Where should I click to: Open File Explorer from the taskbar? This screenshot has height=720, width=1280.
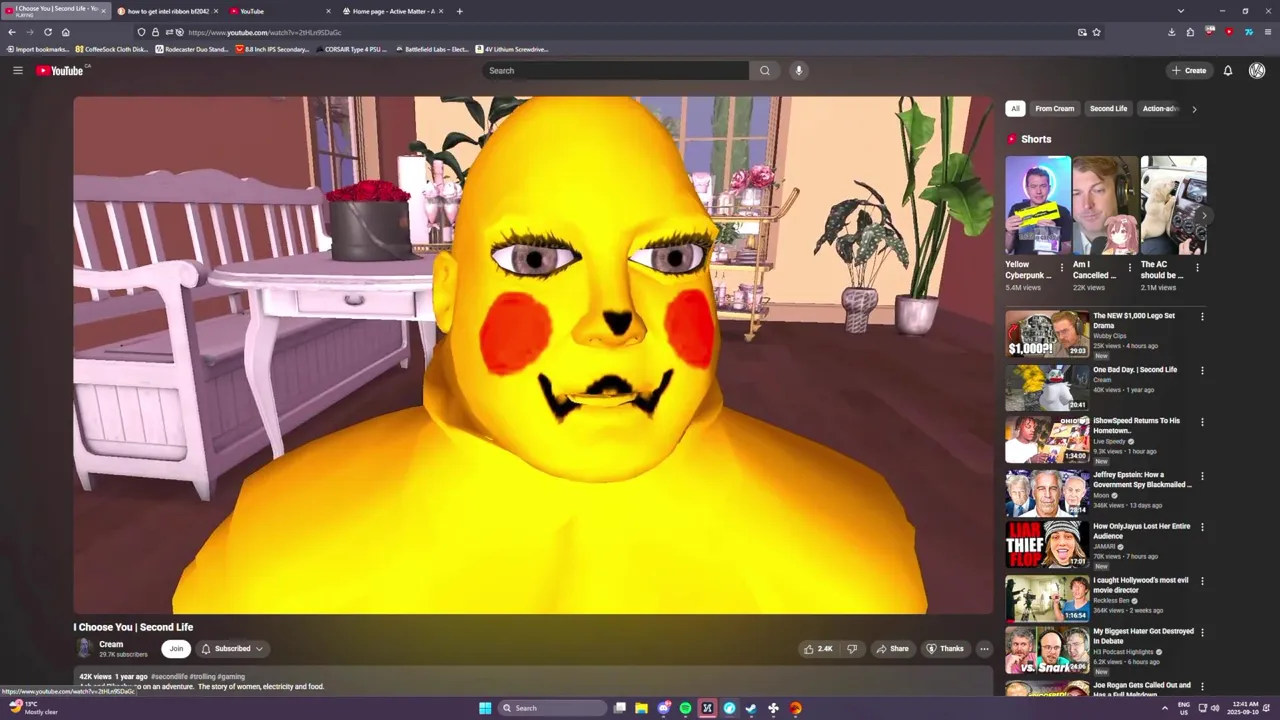click(x=641, y=708)
